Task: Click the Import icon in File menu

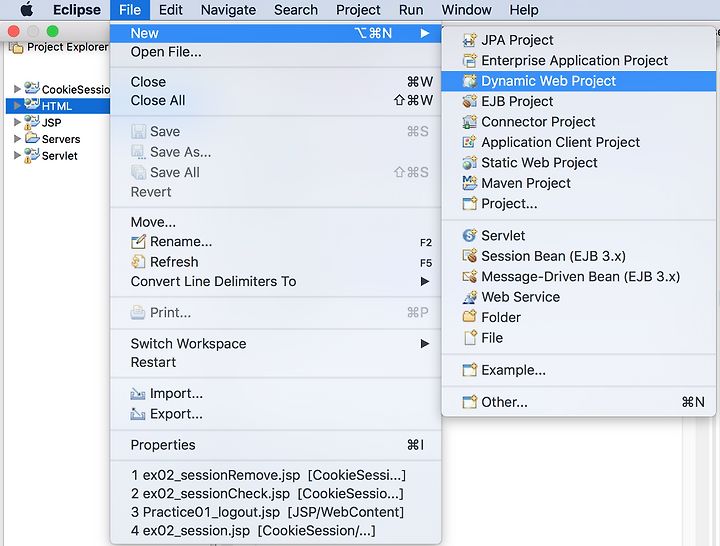Action: (138, 394)
